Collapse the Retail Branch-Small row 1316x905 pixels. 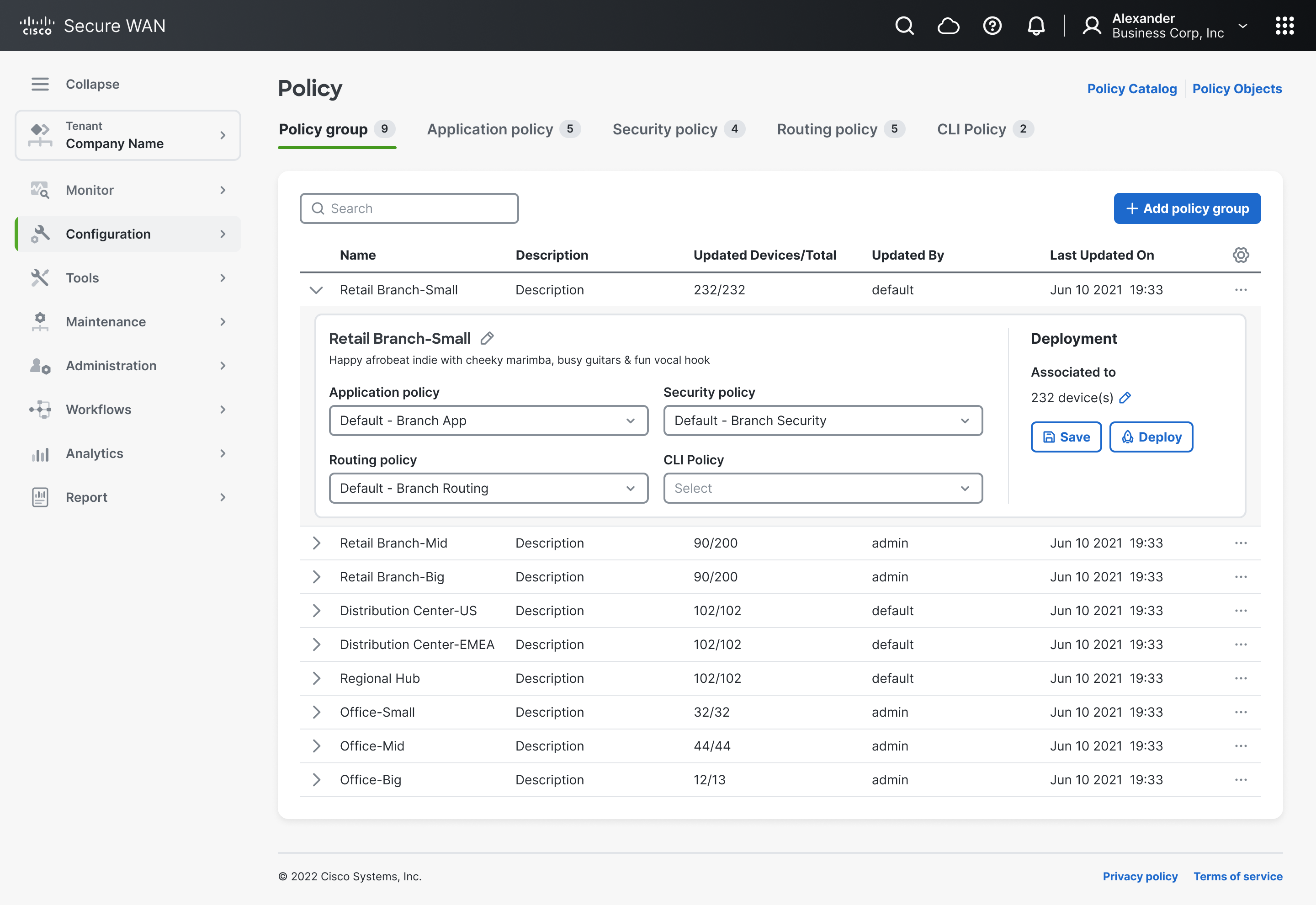pos(316,290)
